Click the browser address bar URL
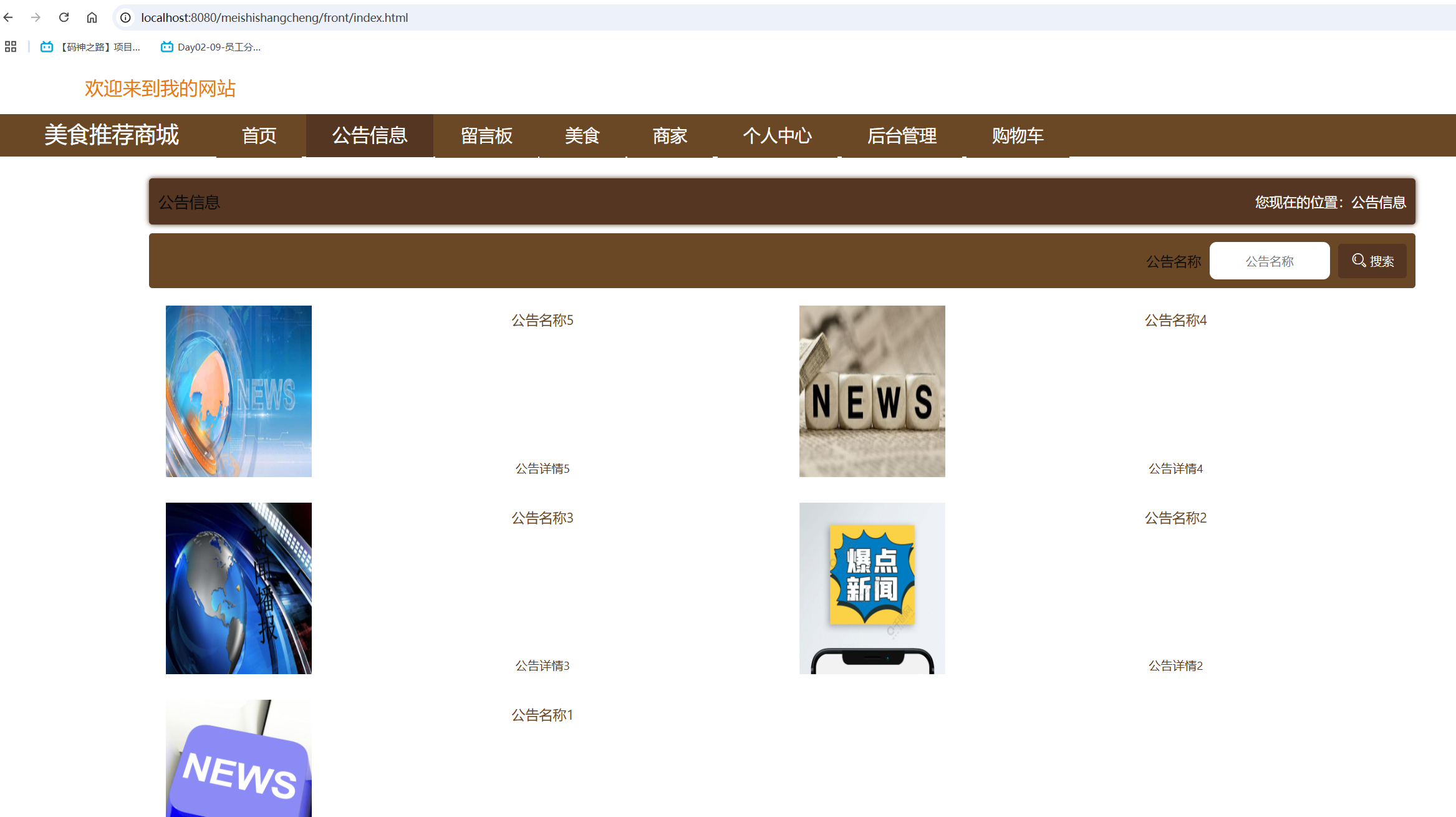Viewport: 1456px width, 817px height. pos(274,17)
